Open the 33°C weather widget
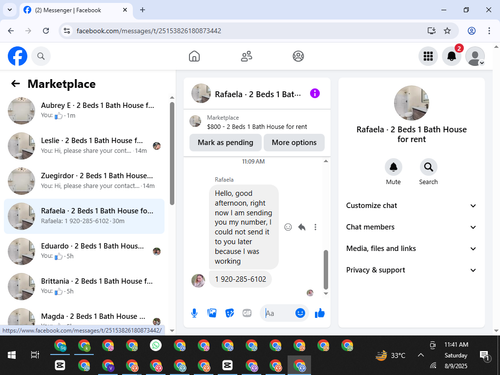This screenshot has width=500, height=375. [390, 355]
